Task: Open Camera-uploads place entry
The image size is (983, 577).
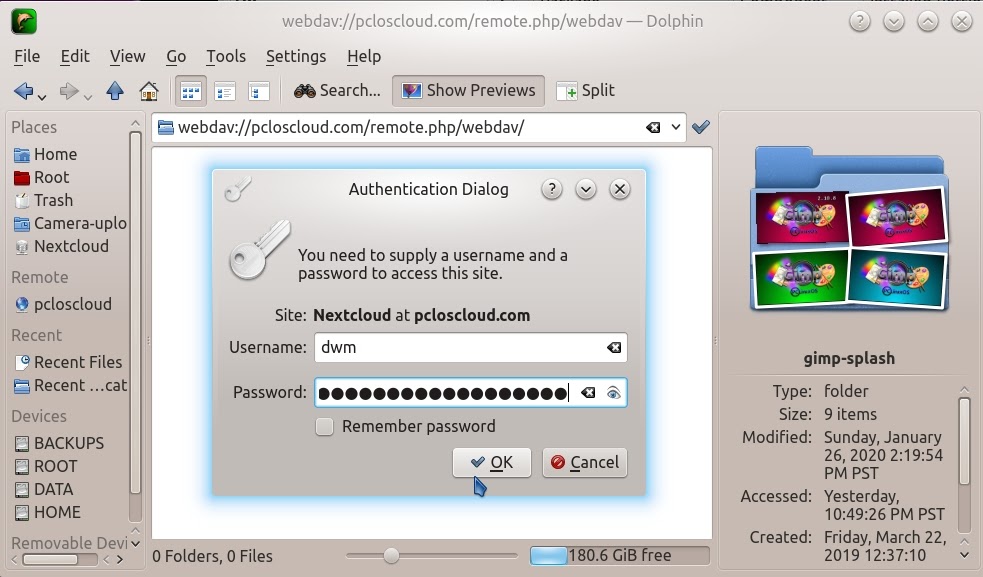Action: click(70, 223)
